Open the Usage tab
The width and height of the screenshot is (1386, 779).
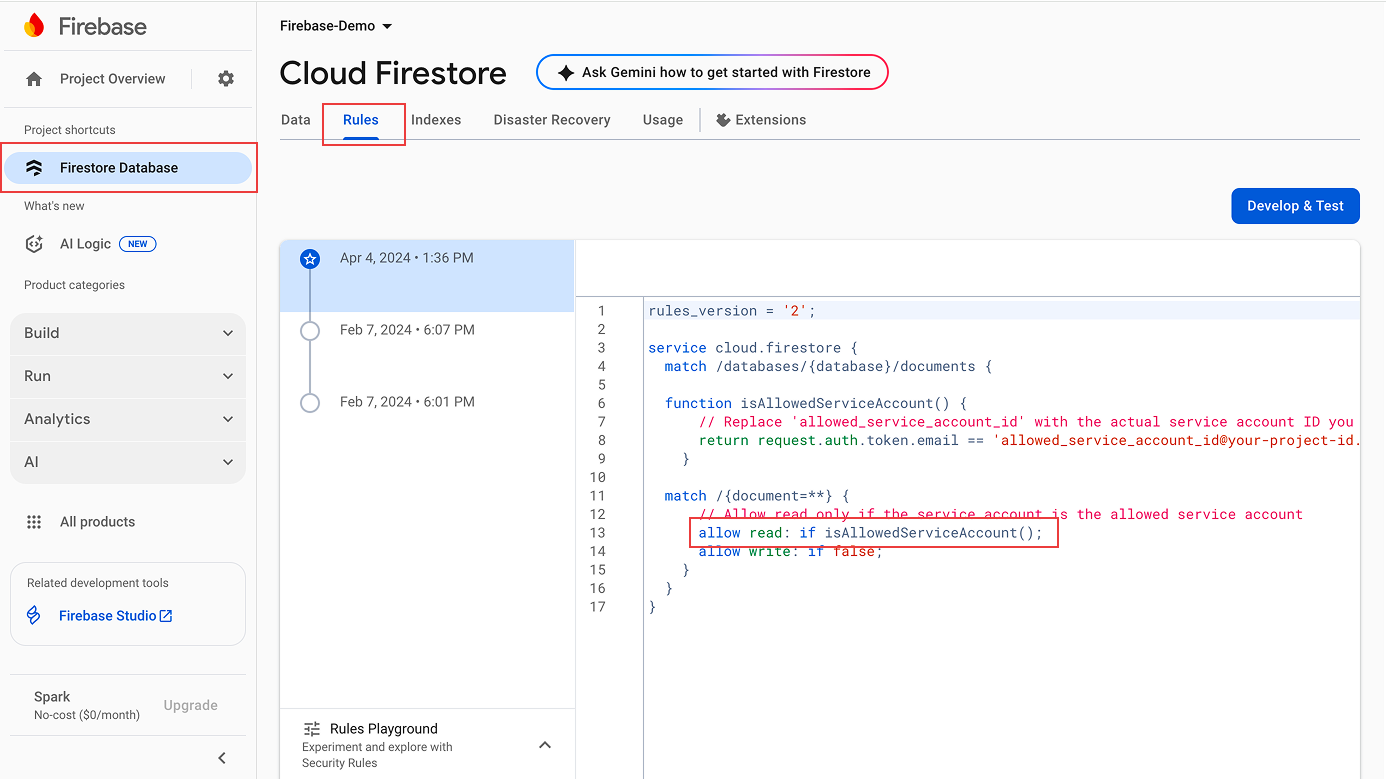click(x=663, y=120)
